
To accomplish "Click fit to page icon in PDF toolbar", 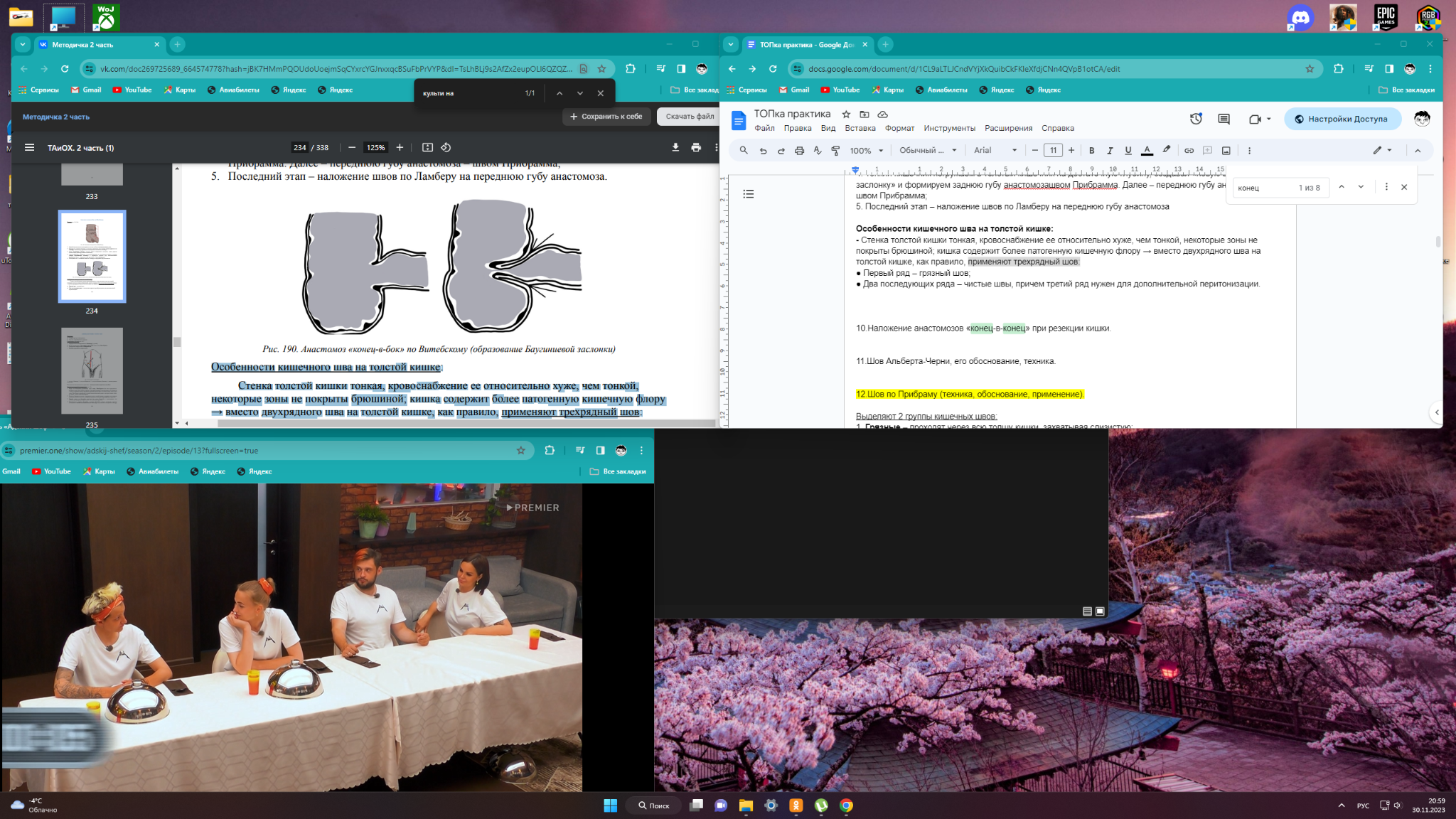I will (427, 147).
